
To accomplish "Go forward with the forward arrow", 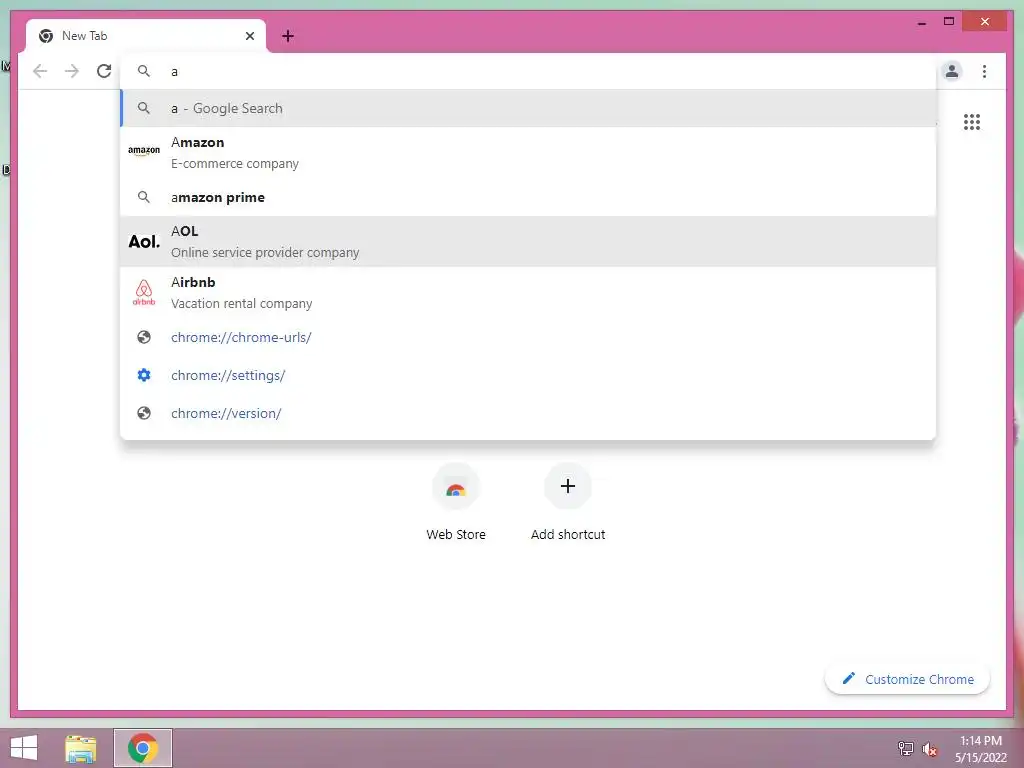I will coord(72,71).
